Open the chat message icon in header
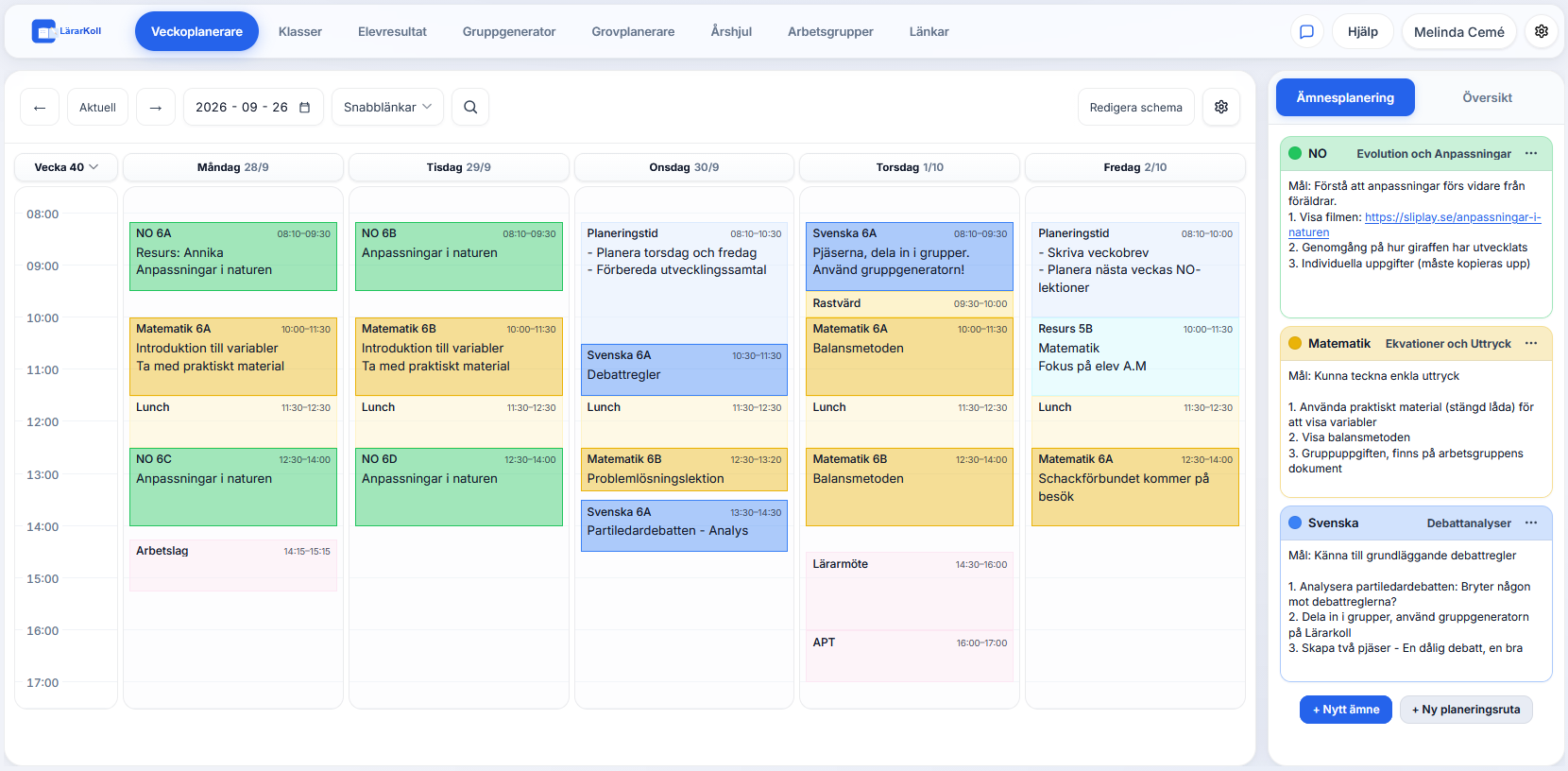Viewport: 1568px width, 771px height. click(1307, 32)
